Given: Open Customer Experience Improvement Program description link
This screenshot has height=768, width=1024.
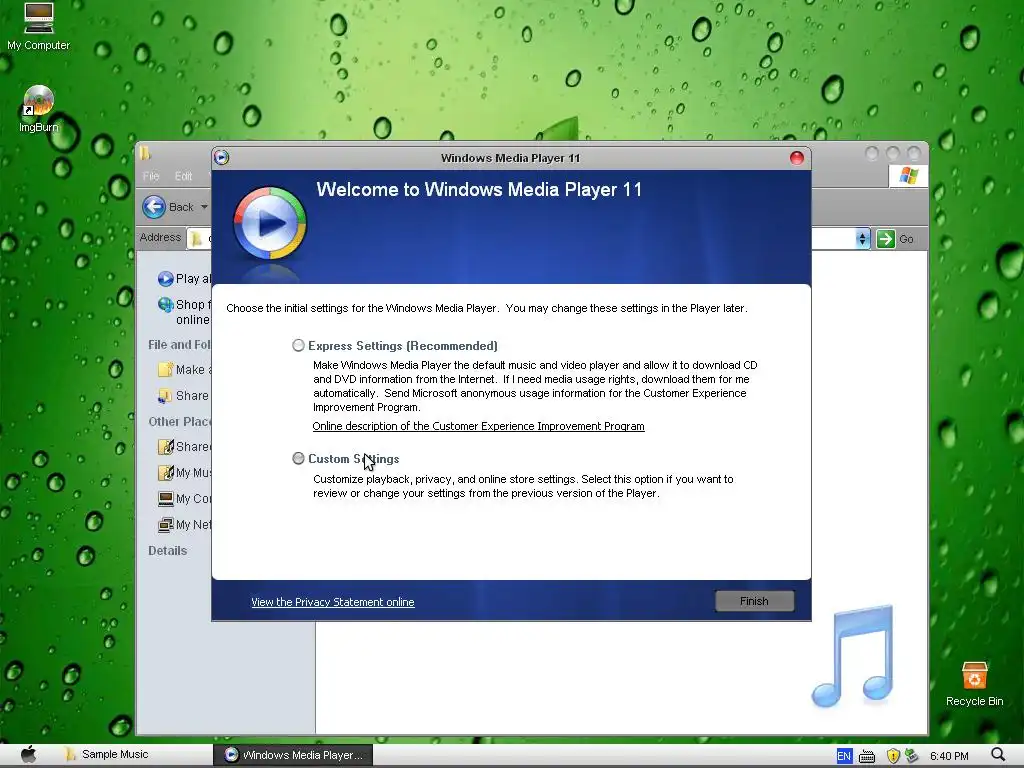Looking at the screenshot, I should pyautogui.click(x=478, y=426).
